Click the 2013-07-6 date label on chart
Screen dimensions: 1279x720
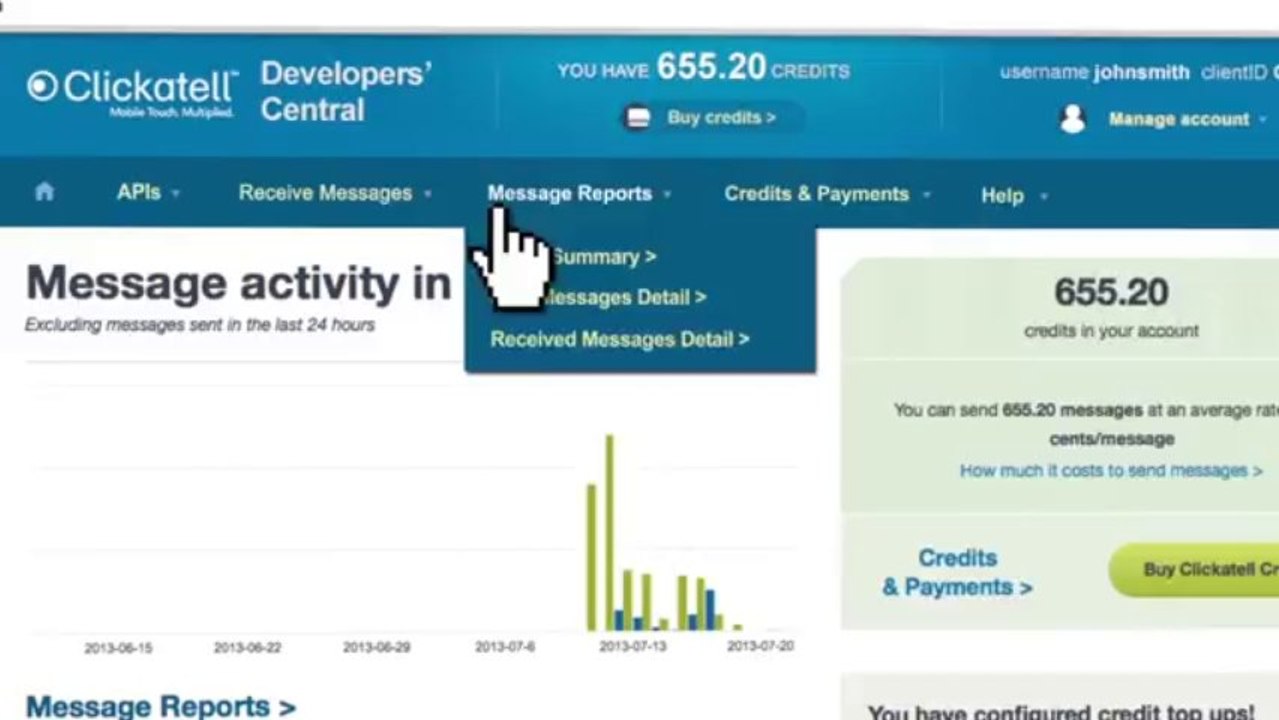pos(505,647)
